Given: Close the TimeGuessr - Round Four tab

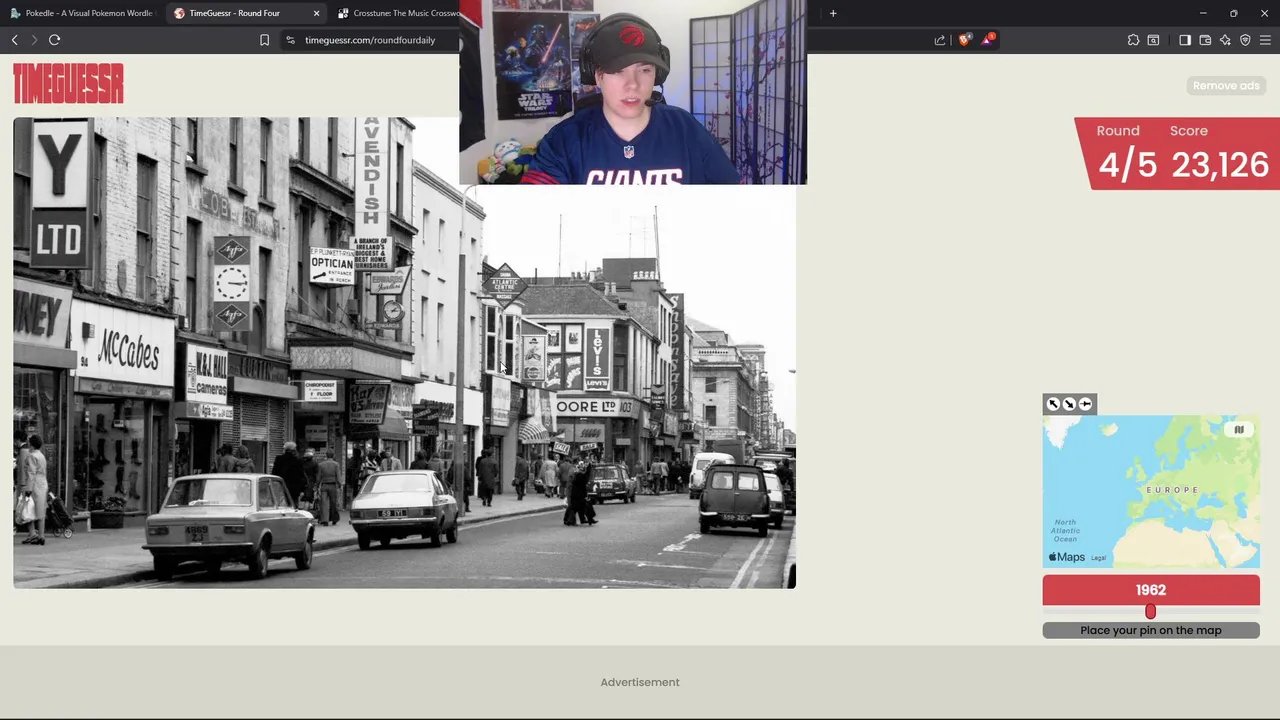Looking at the screenshot, I should [317, 13].
